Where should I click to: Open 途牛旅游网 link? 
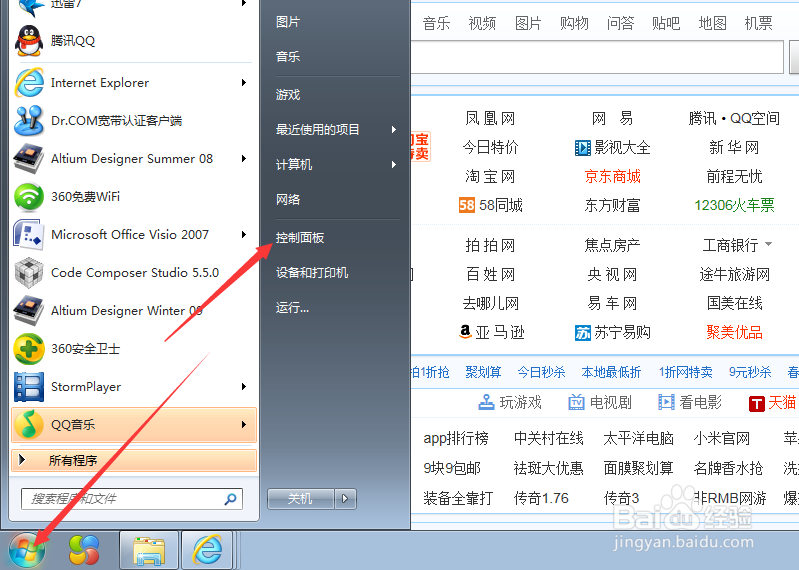tap(734, 275)
